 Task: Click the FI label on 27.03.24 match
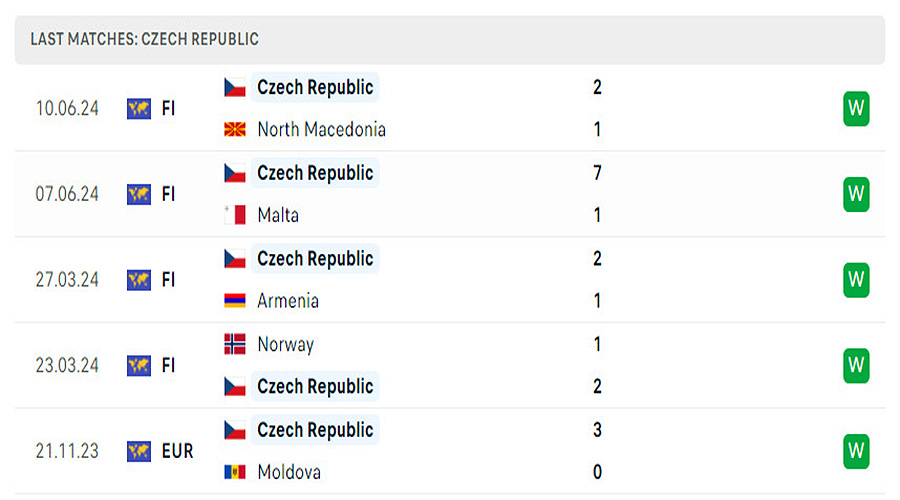(x=168, y=280)
